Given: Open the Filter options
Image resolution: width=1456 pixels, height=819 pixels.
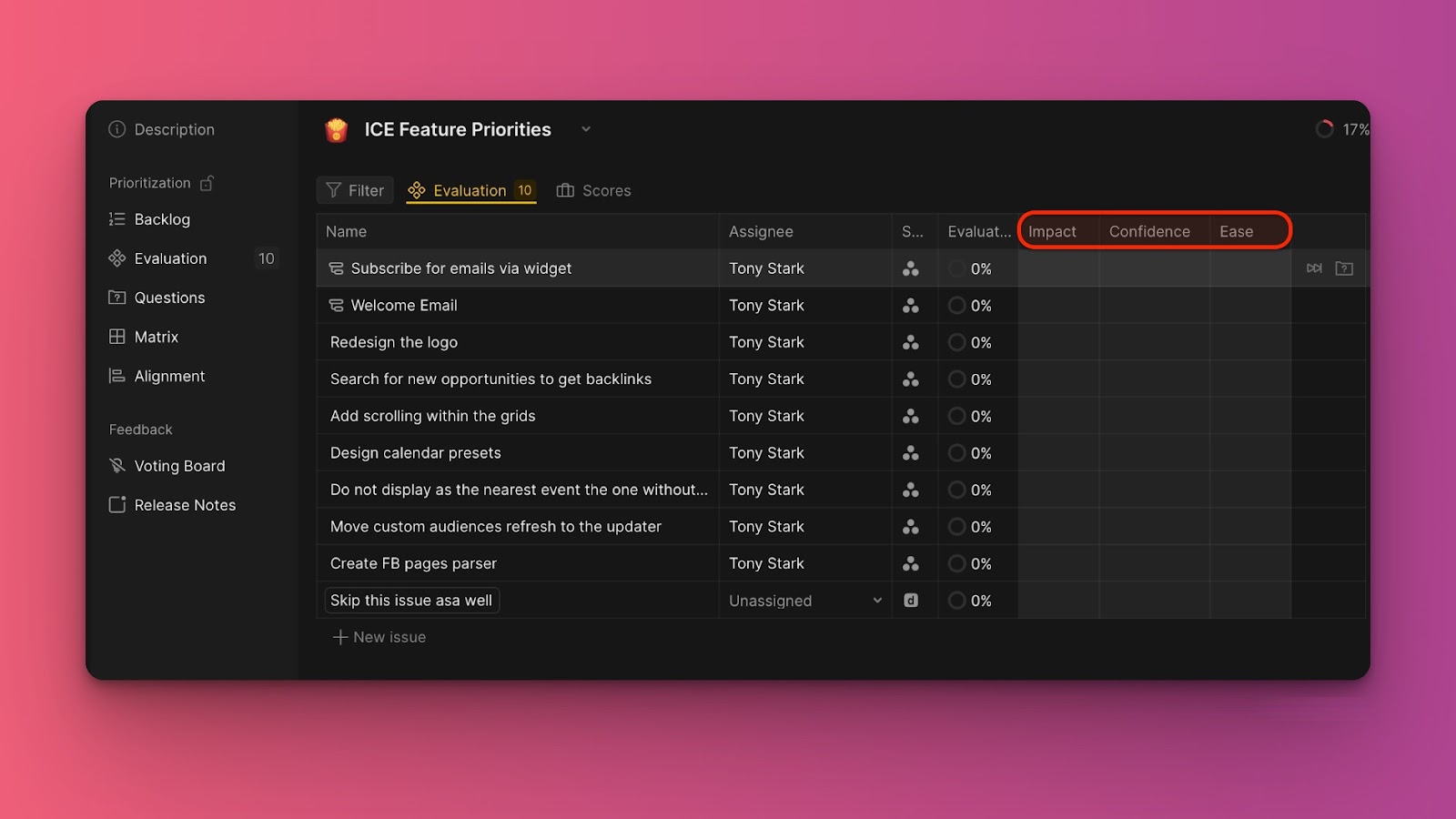Looking at the screenshot, I should [355, 190].
